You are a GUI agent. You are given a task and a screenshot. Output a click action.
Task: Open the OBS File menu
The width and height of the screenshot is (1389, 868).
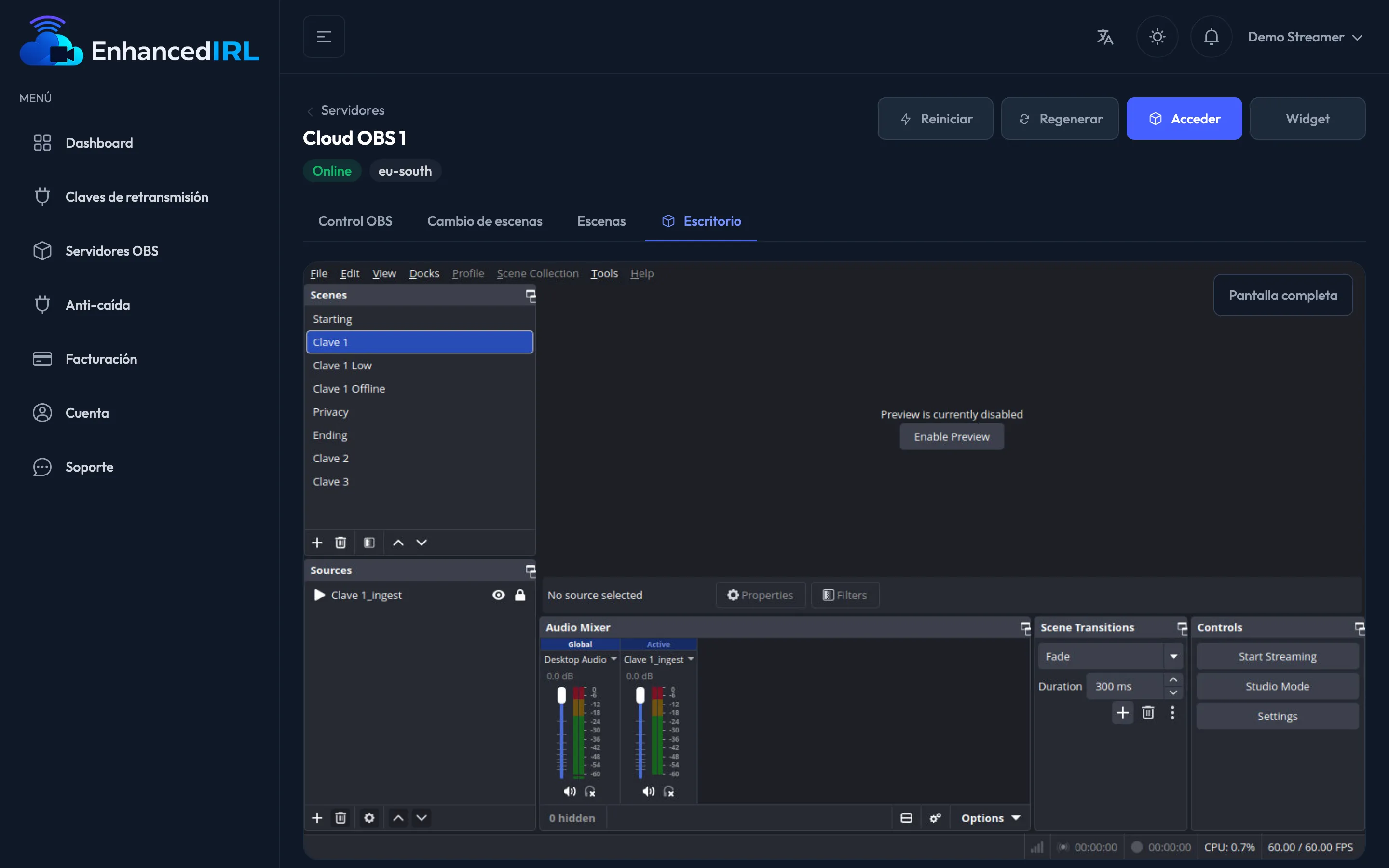click(318, 274)
